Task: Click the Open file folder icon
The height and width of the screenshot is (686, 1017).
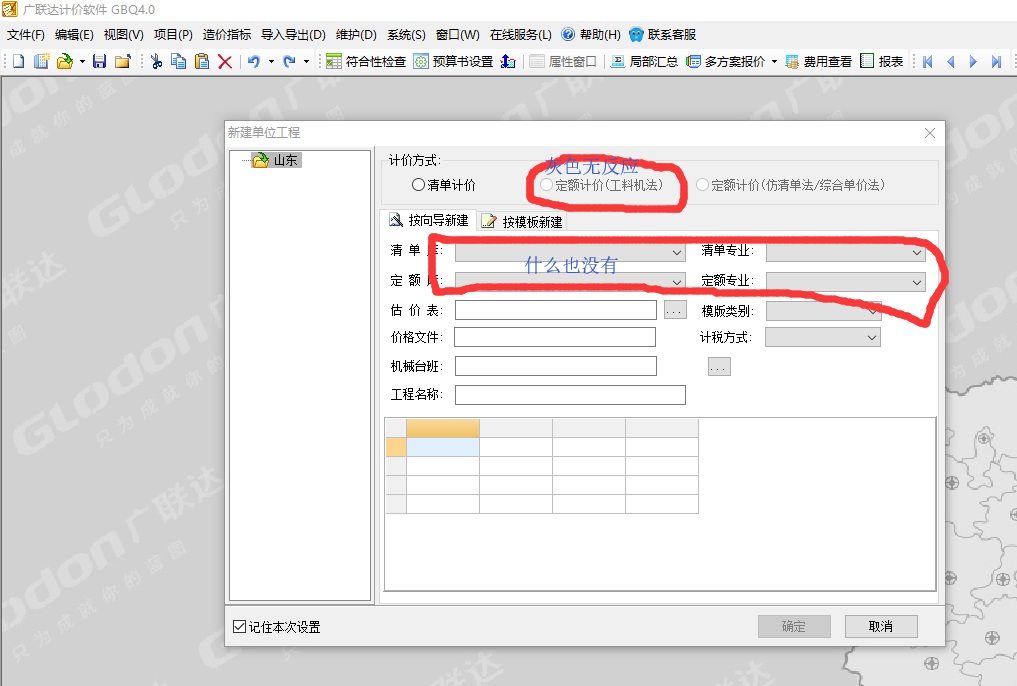Action: click(x=65, y=62)
